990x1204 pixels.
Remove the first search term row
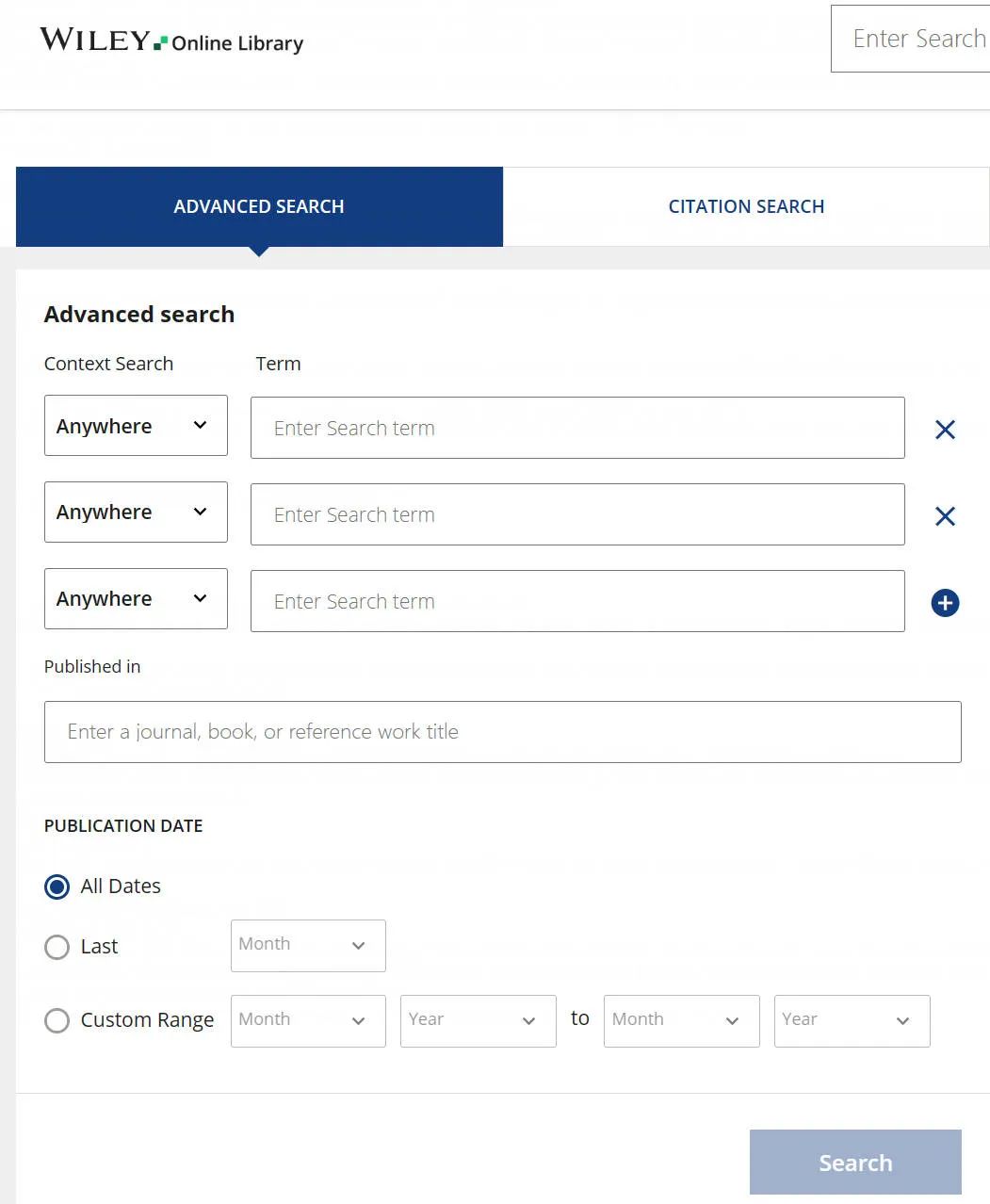coord(945,430)
